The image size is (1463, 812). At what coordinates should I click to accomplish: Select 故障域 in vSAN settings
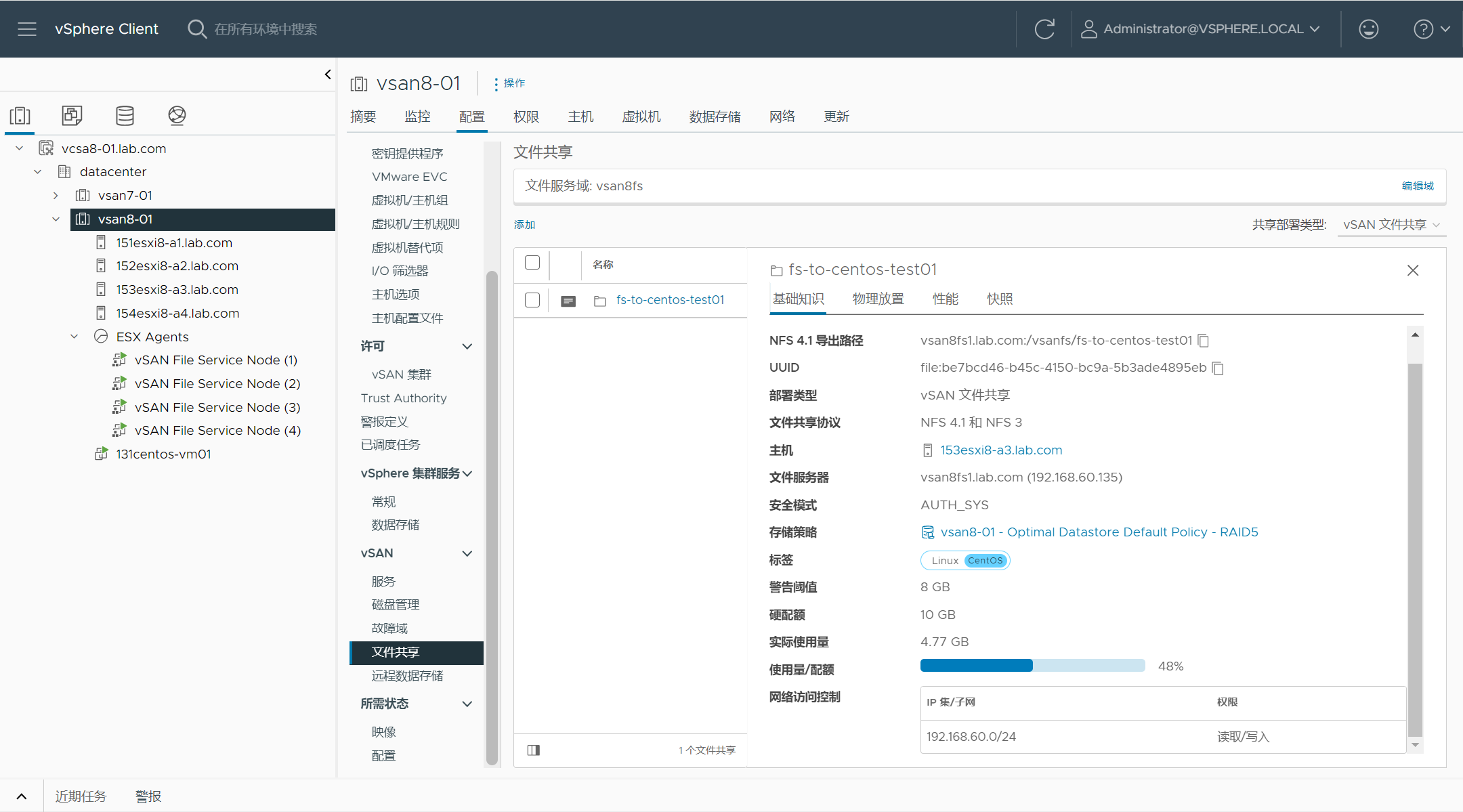pyautogui.click(x=389, y=628)
